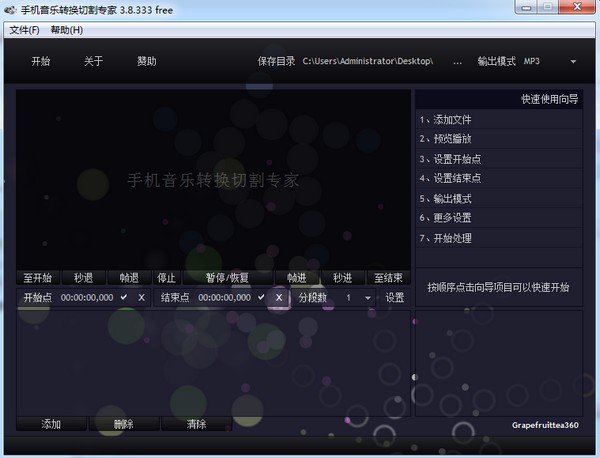Select wizard step 7、开始处理
Image resolution: width=600 pixels, height=458 pixels.
coord(446,238)
